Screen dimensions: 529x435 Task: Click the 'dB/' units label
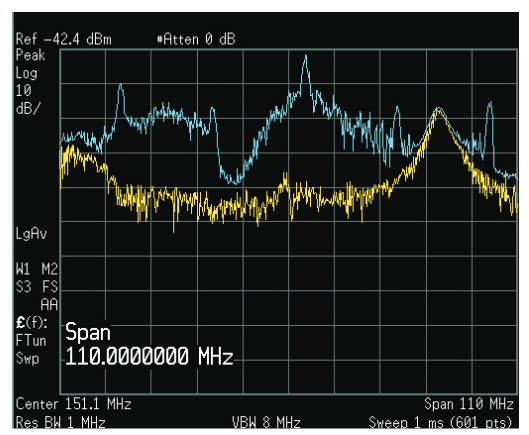coord(28,108)
